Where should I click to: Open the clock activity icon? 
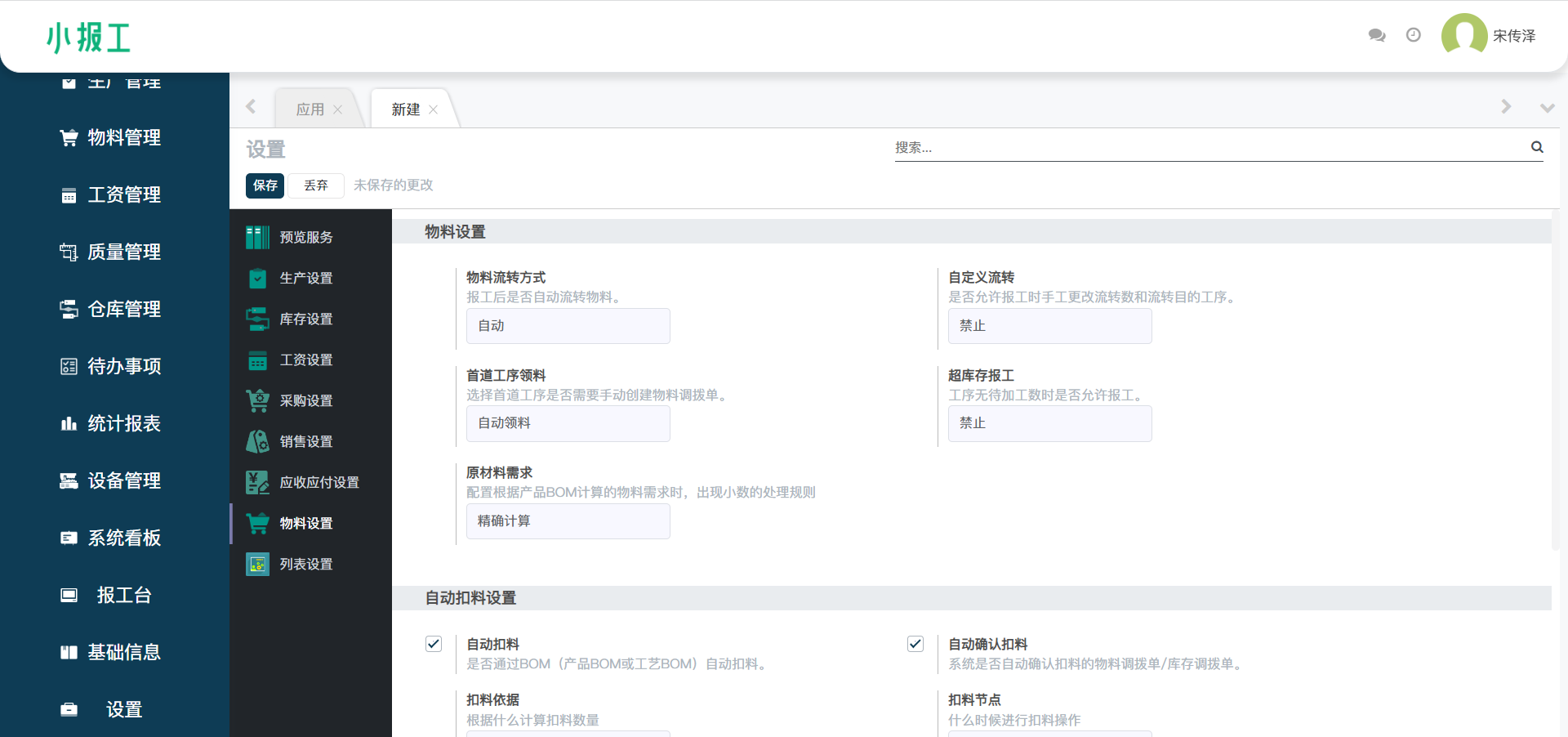[x=1414, y=35]
